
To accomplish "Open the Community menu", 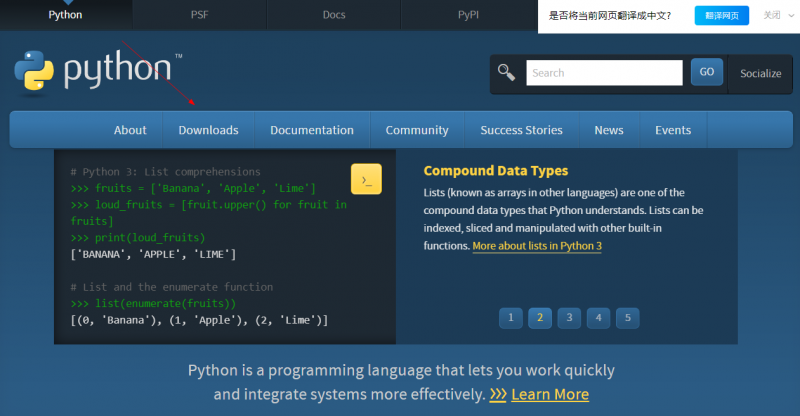I will point(417,130).
